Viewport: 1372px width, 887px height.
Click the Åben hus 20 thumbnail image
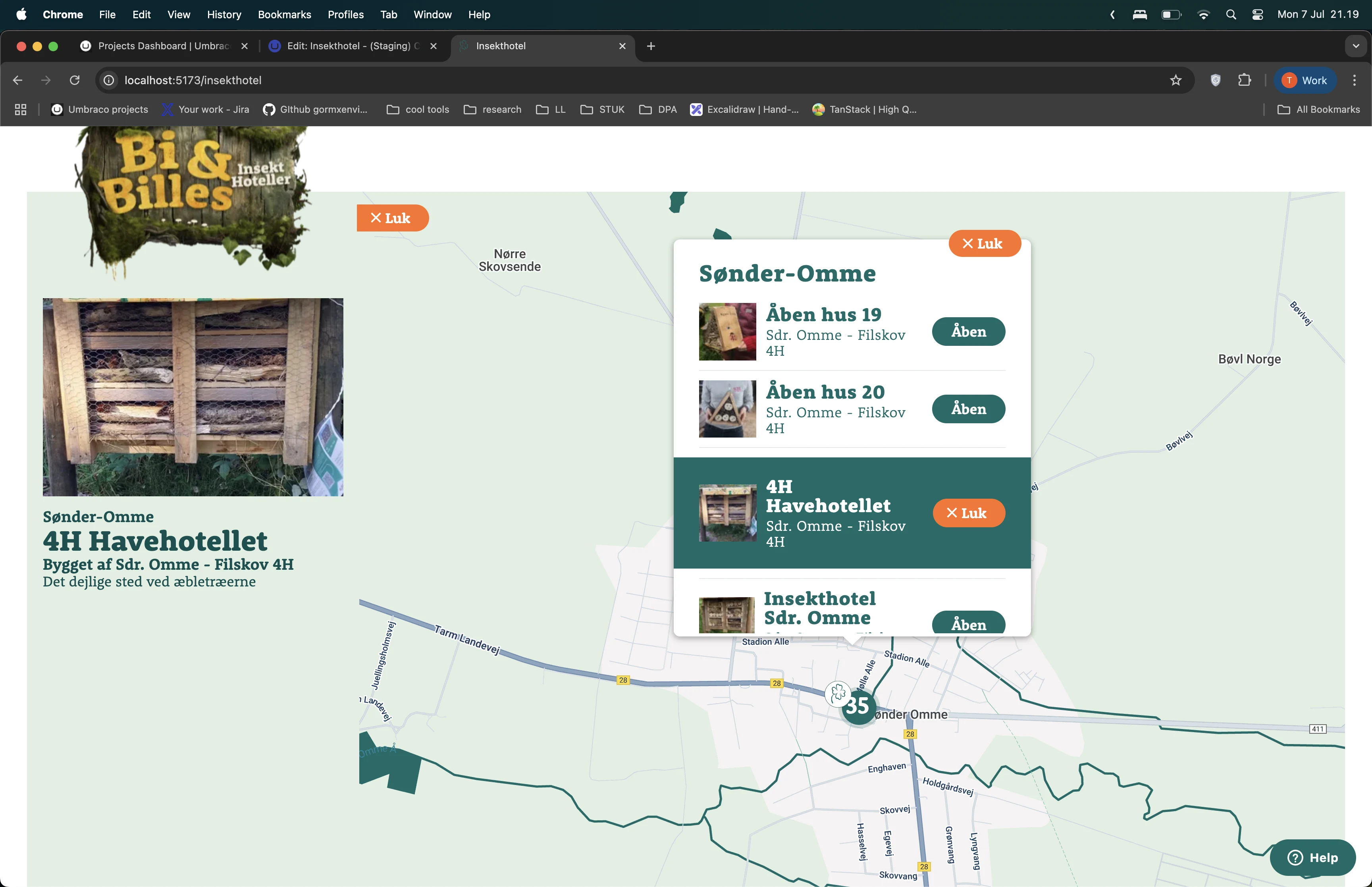727,409
